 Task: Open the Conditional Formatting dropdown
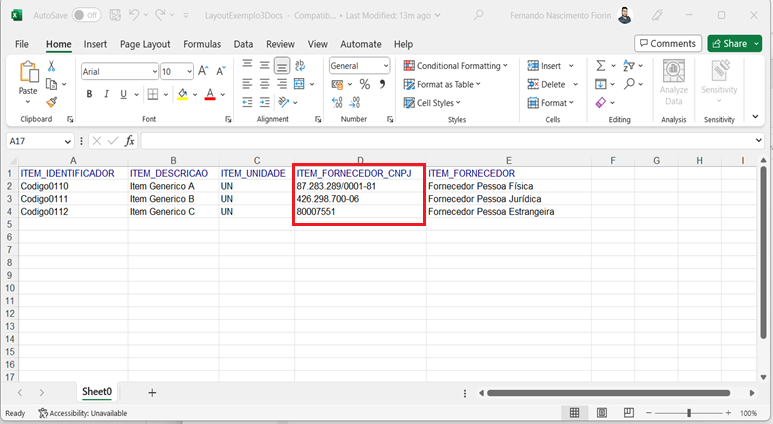click(x=456, y=66)
